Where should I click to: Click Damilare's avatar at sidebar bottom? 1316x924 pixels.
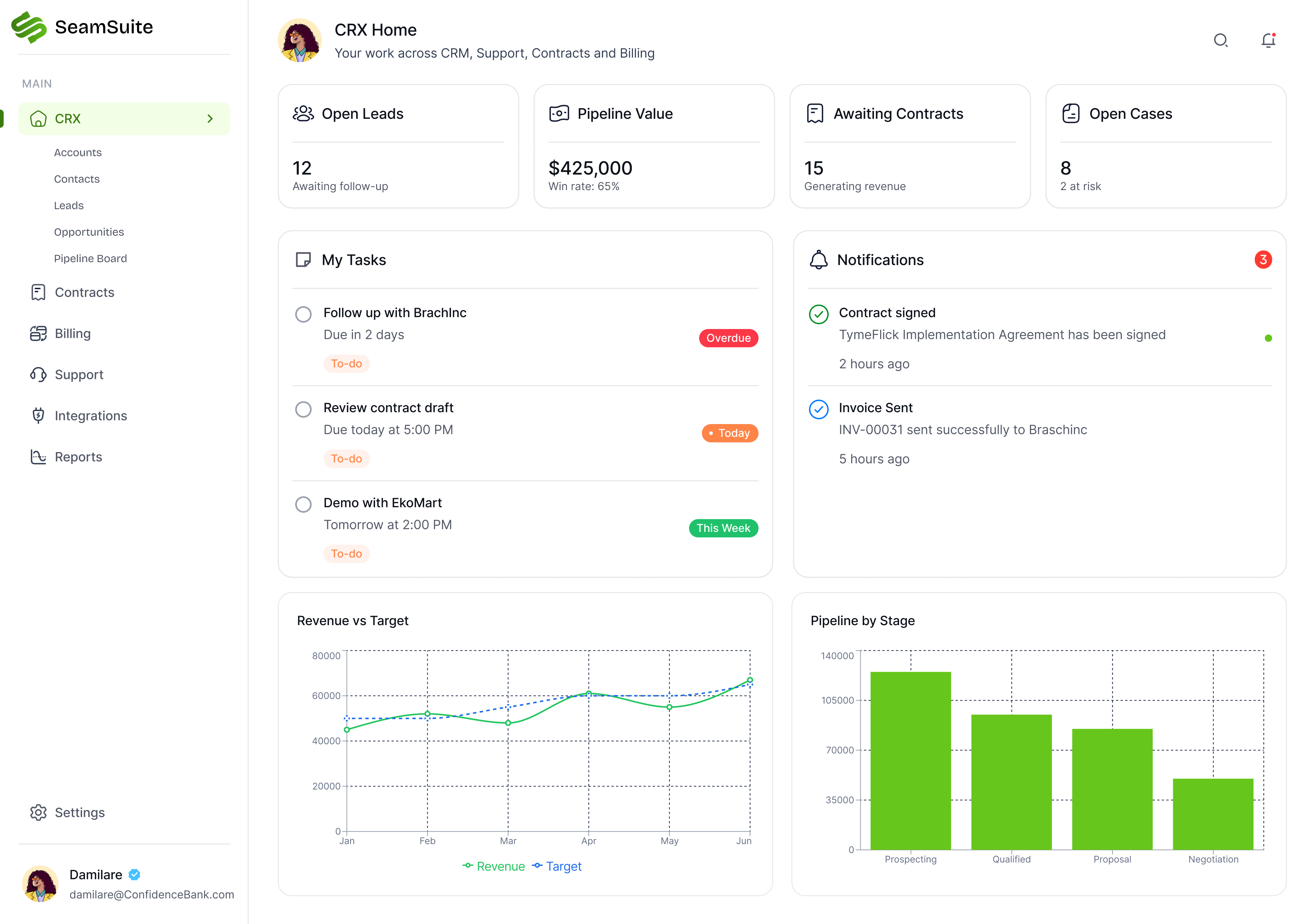click(x=40, y=884)
